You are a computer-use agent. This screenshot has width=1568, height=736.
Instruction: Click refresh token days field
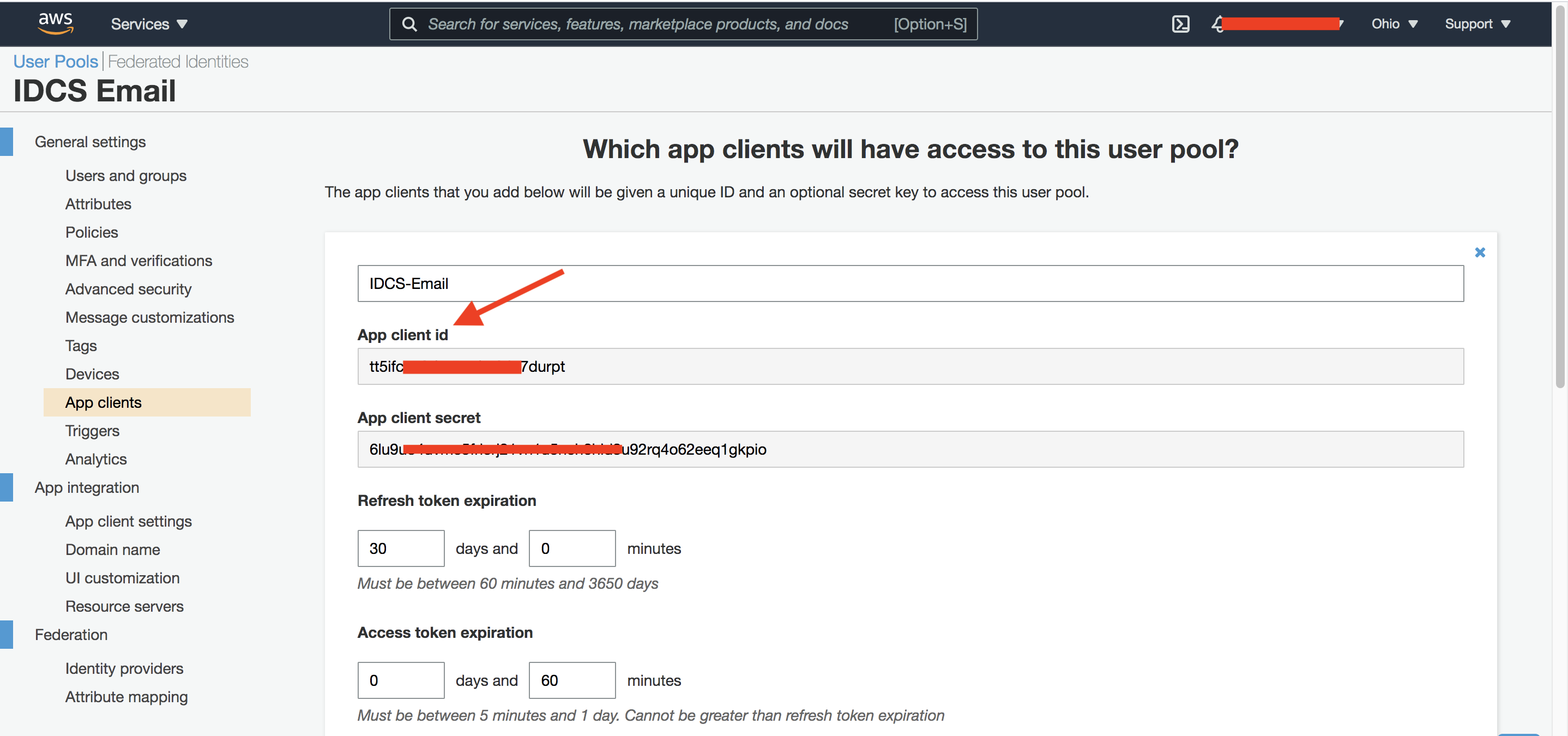[401, 548]
